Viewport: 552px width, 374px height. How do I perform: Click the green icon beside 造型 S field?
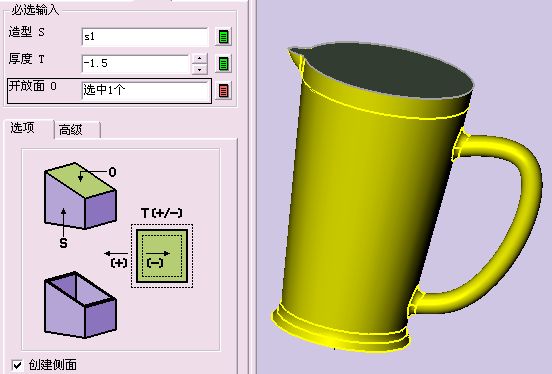pos(223,37)
